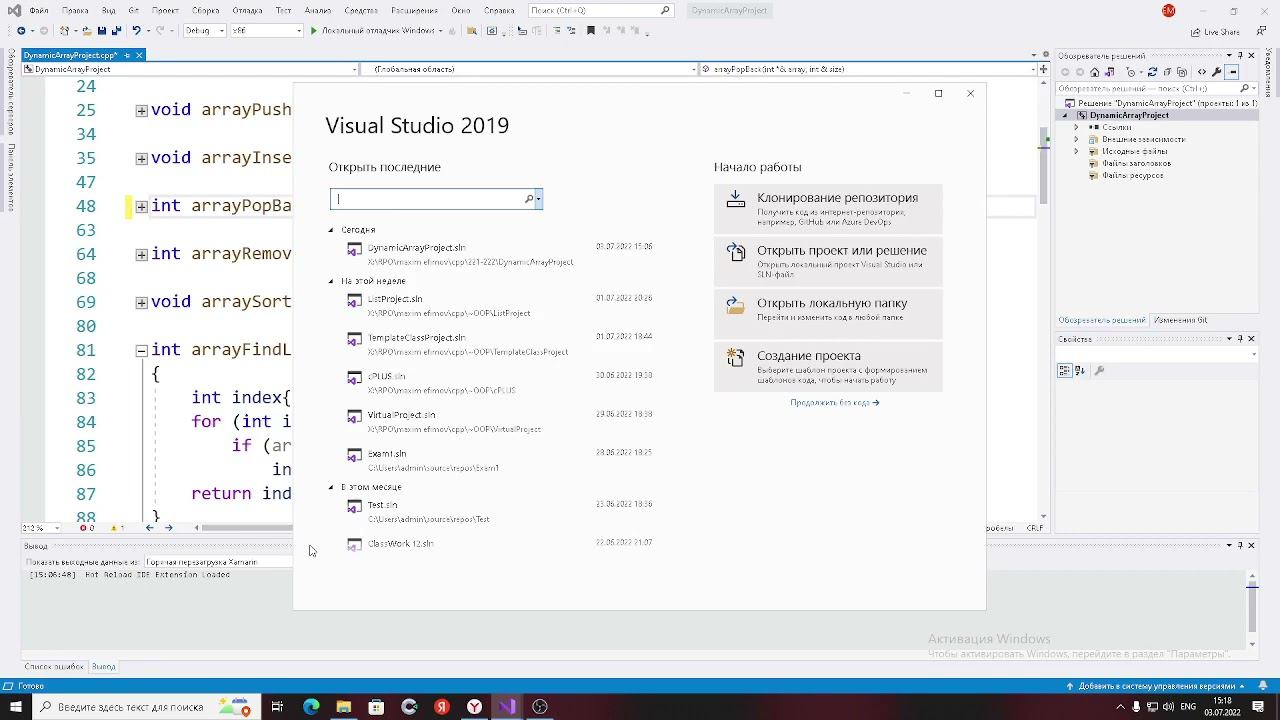Switch to the 'Список ошибок' tab
Image resolution: width=1280 pixels, height=720 pixels.
point(54,666)
